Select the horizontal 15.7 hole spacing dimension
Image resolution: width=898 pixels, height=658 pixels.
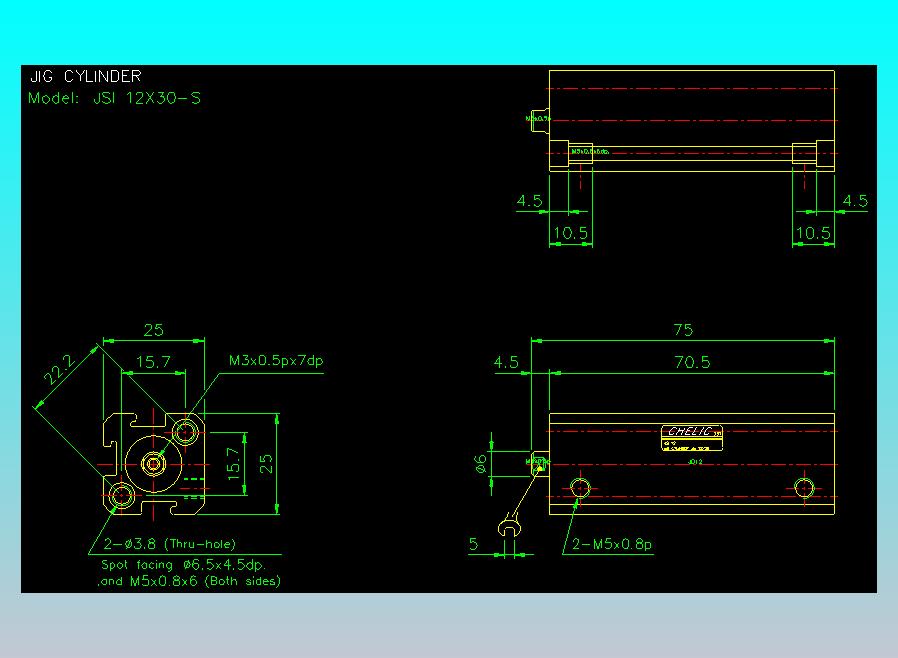pos(153,362)
